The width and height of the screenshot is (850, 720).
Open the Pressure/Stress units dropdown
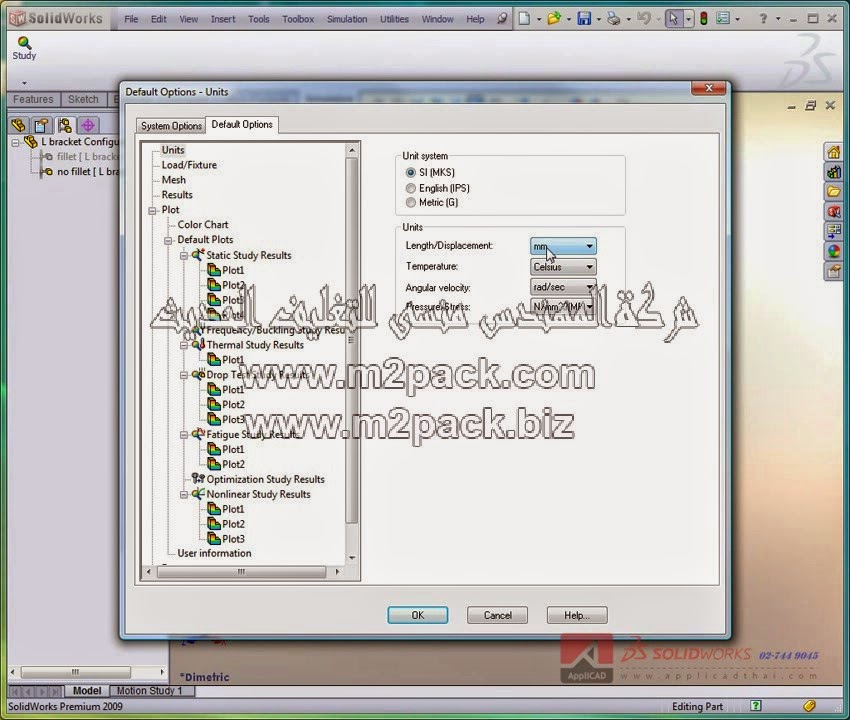coord(563,307)
